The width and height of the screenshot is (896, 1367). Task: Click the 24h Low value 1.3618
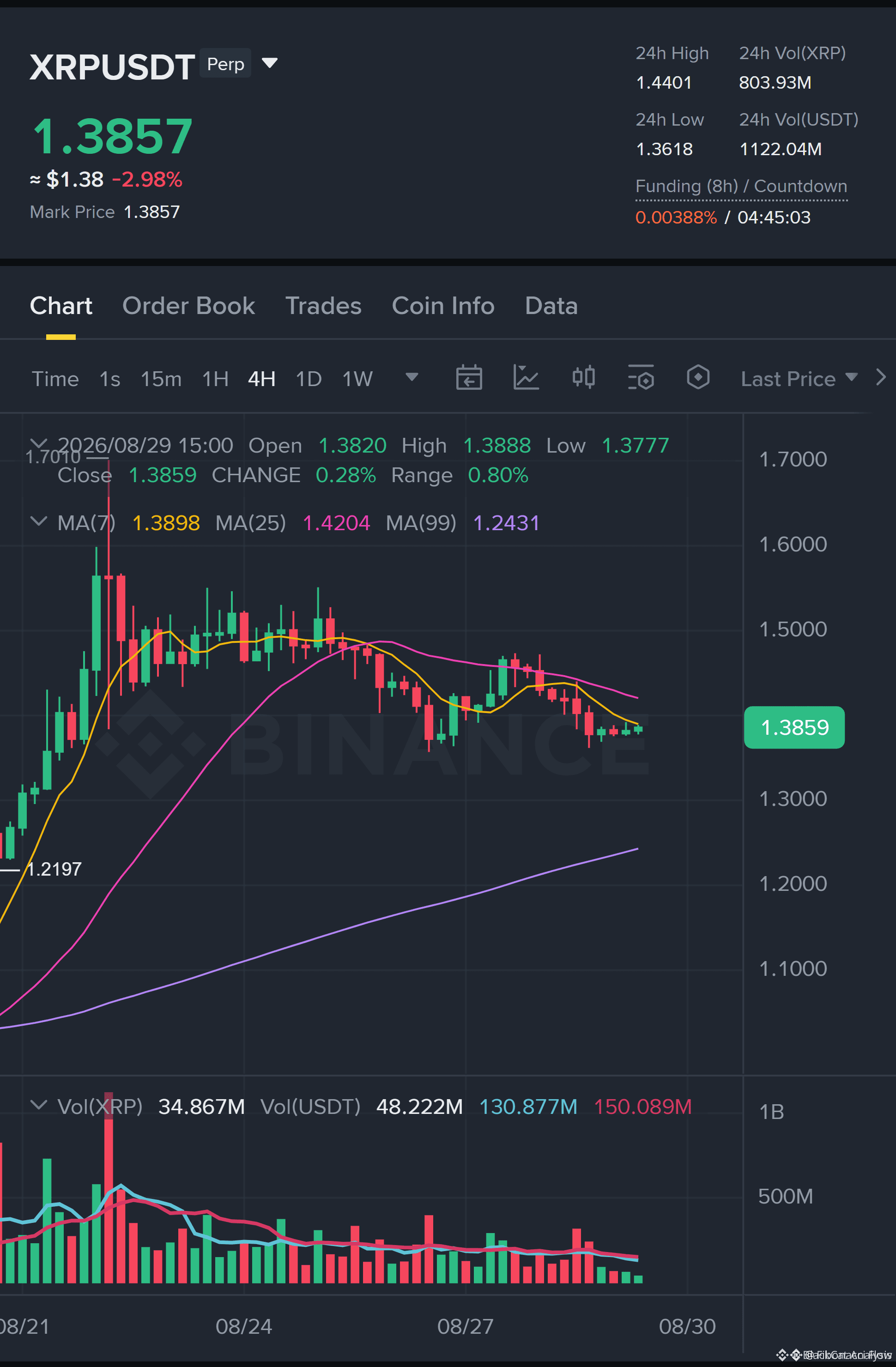click(664, 149)
